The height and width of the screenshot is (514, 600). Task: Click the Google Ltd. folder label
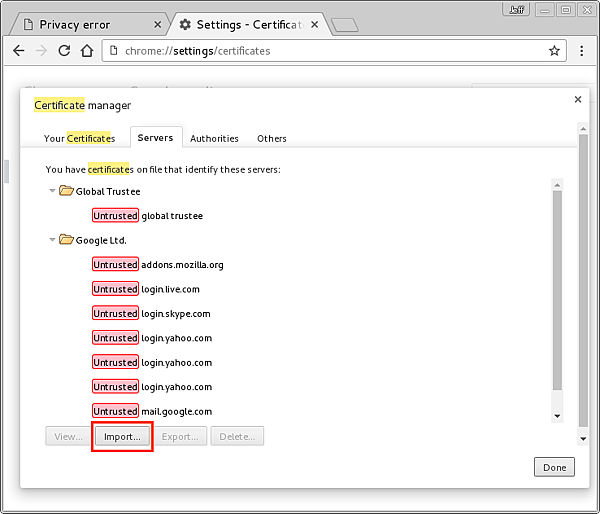[101, 240]
